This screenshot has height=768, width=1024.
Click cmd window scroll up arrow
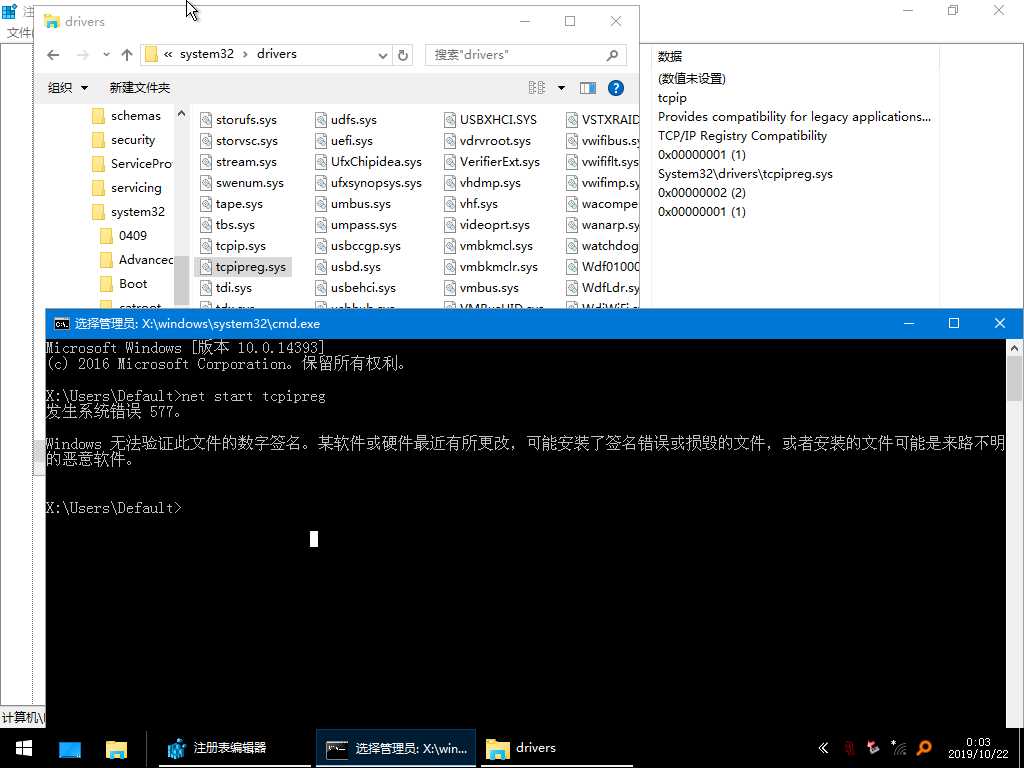(x=1015, y=348)
